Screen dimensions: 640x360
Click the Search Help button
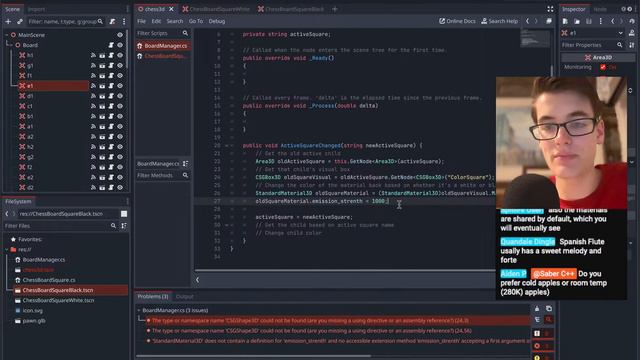(500, 21)
